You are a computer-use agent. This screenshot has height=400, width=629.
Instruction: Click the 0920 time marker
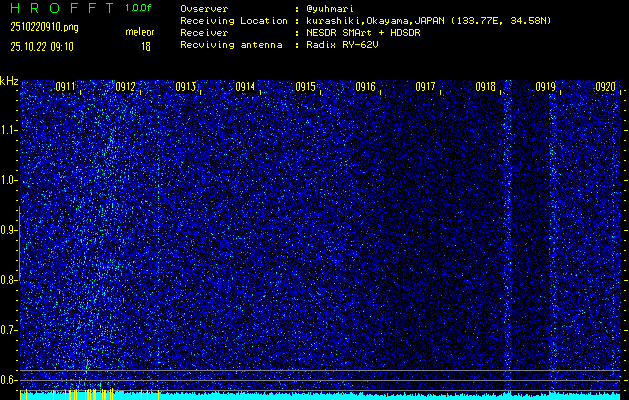(606, 87)
